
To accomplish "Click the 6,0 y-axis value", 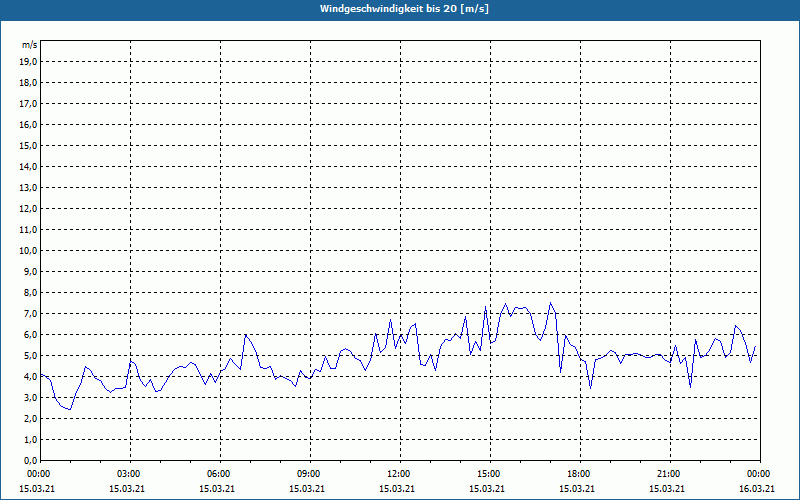I will pyautogui.click(x=31, y=335).
